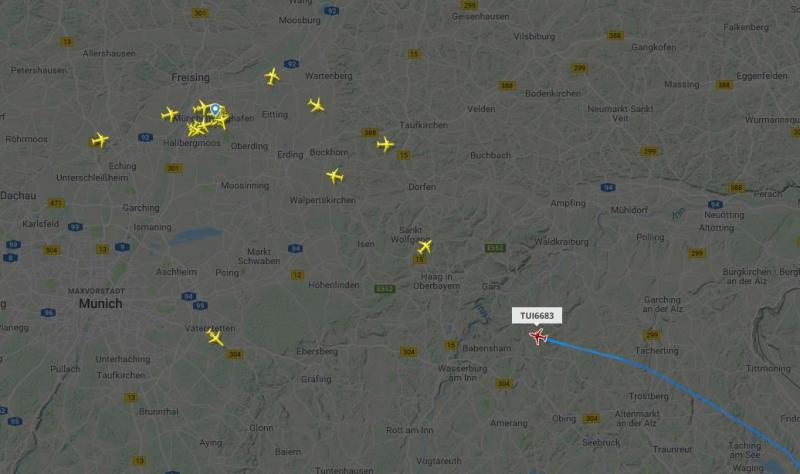Select the yellow plane near Sankt Wolfgang
The width and height of the screenshot is (800, 474).
pyautogui.click(x=424, y=247)
